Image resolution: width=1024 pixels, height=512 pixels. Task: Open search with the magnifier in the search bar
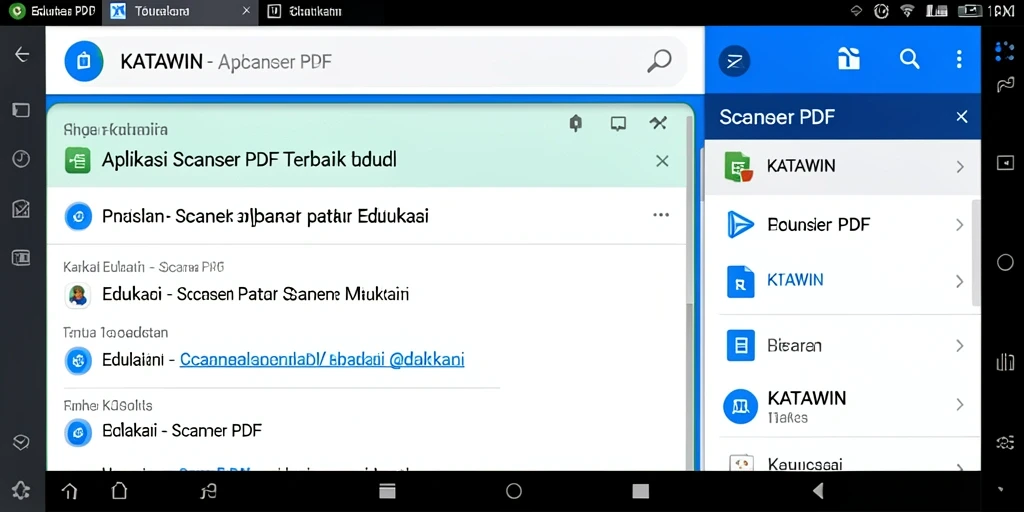pyautogui.click(x=659, y=61)
